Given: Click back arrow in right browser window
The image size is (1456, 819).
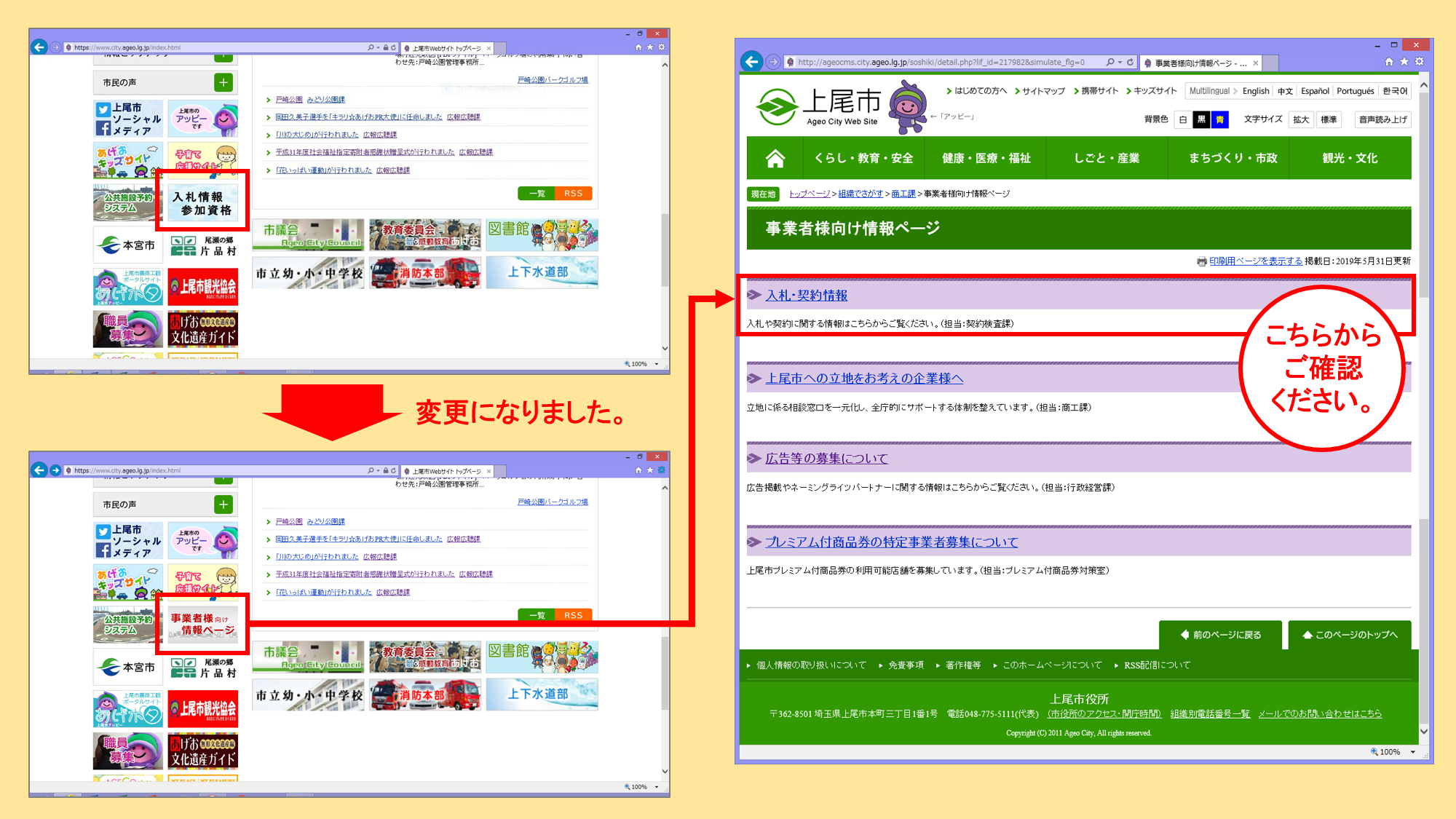Looking at the screenshot, I should [752, 62].
